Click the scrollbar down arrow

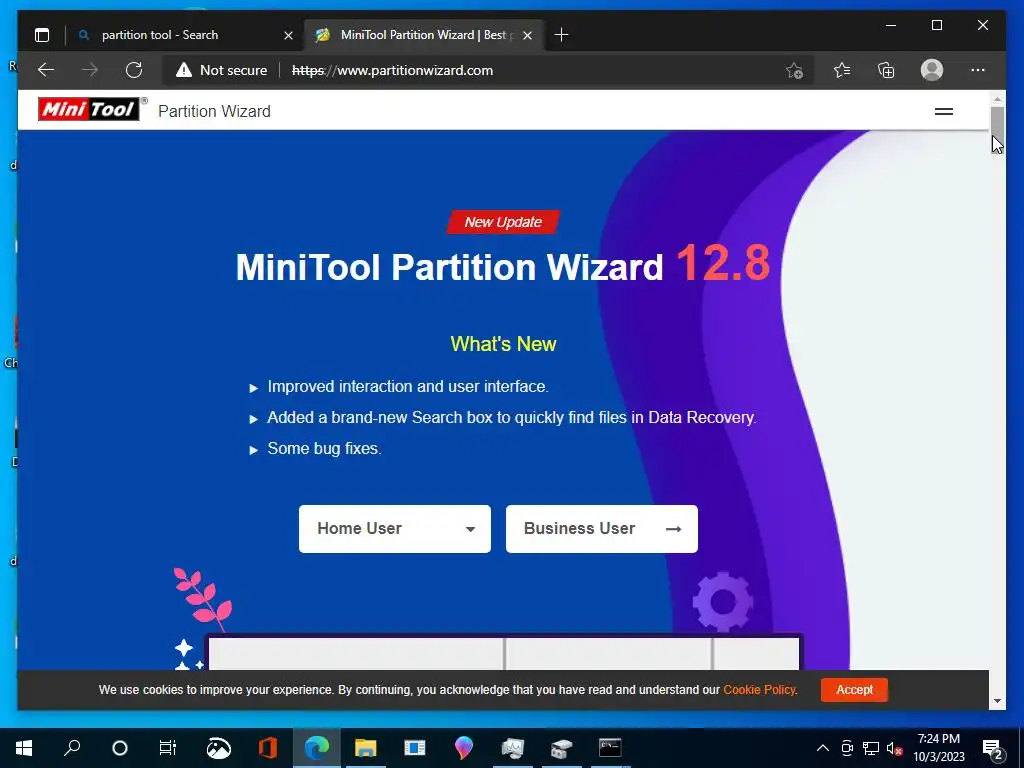(997, 701)
